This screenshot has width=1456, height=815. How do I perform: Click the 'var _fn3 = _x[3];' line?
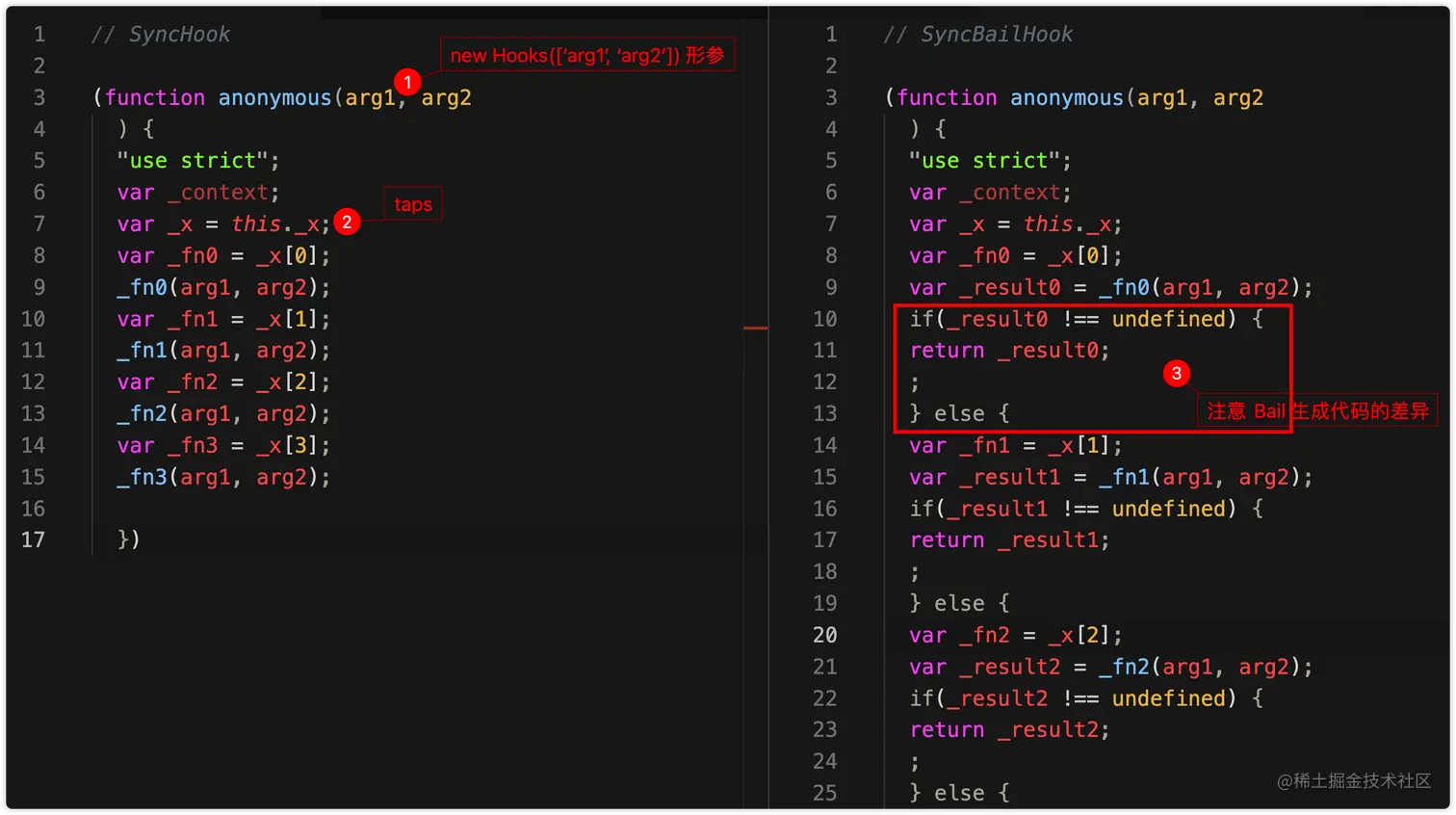tap(223, 446)
